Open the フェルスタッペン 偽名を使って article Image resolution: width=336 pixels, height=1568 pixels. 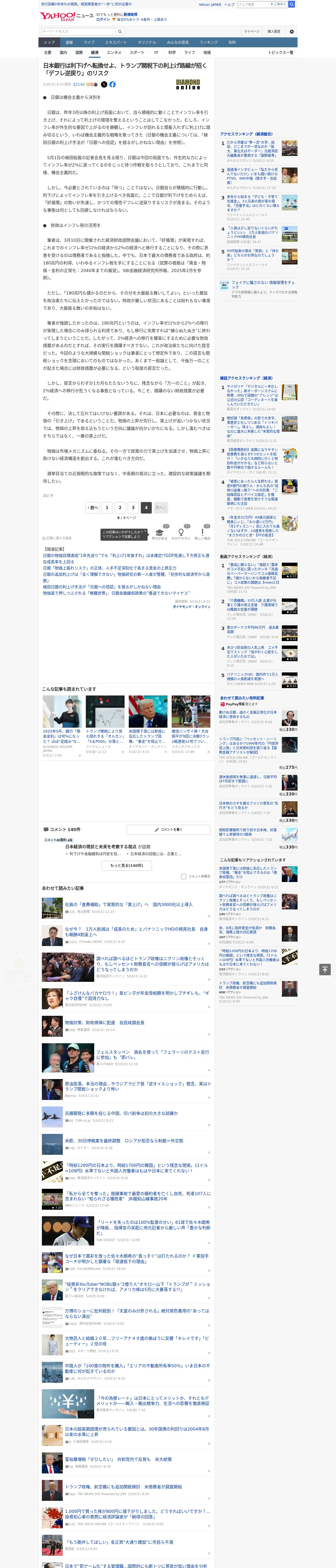(x=153, y=1054)
